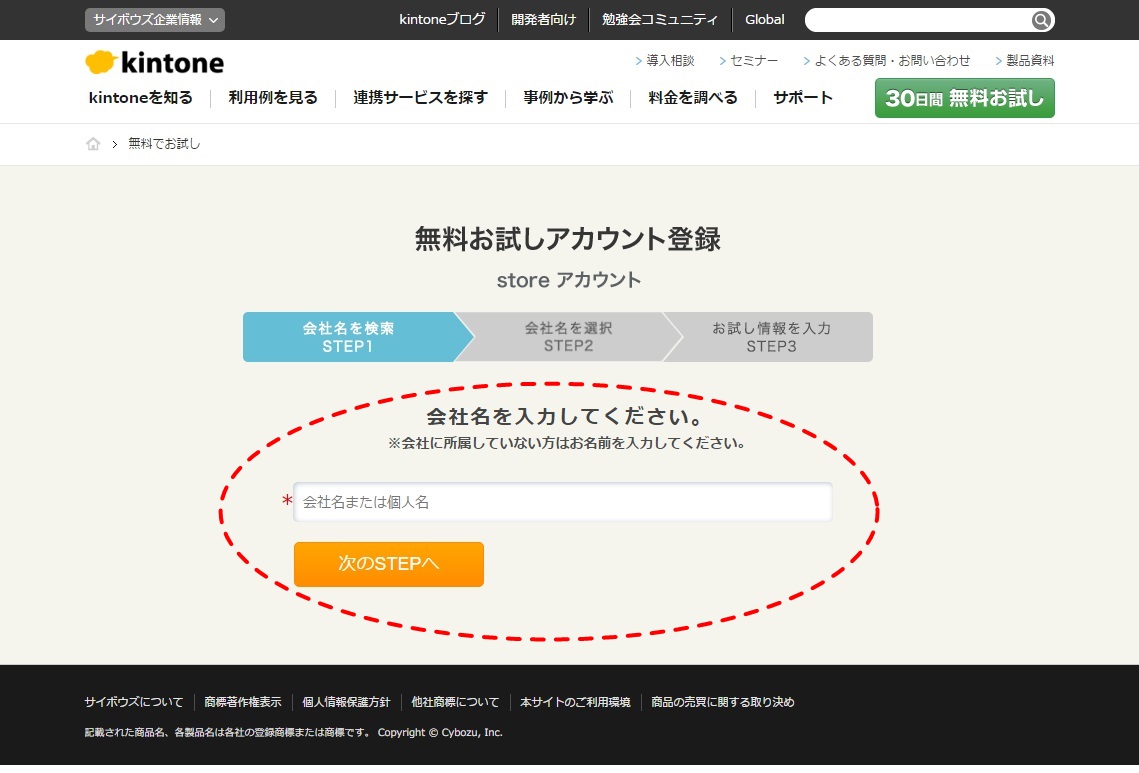This screenshot has height=773, width=1139.
Task: Open the kintoneを知る menu
Action: point(141,97)
